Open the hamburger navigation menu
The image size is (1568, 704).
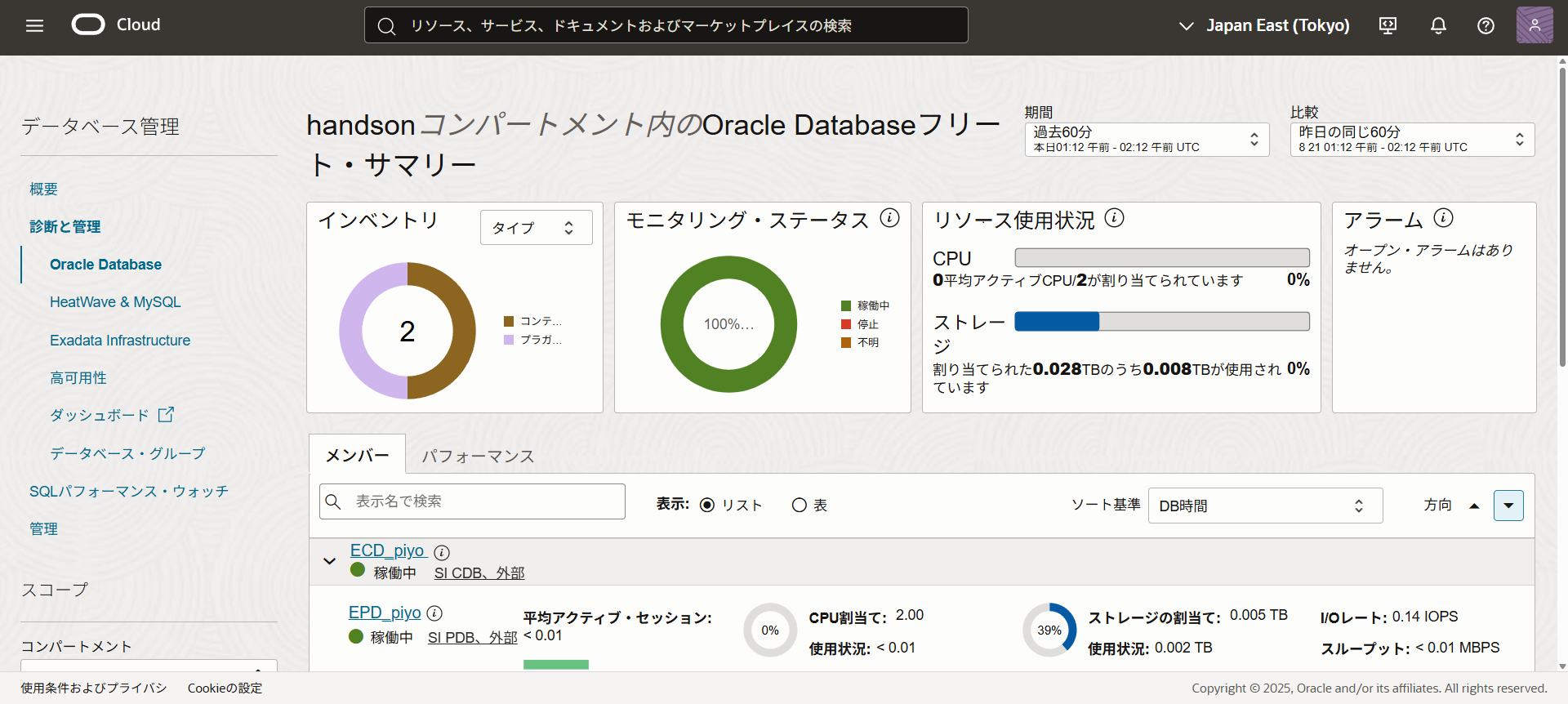pos(34,25)
